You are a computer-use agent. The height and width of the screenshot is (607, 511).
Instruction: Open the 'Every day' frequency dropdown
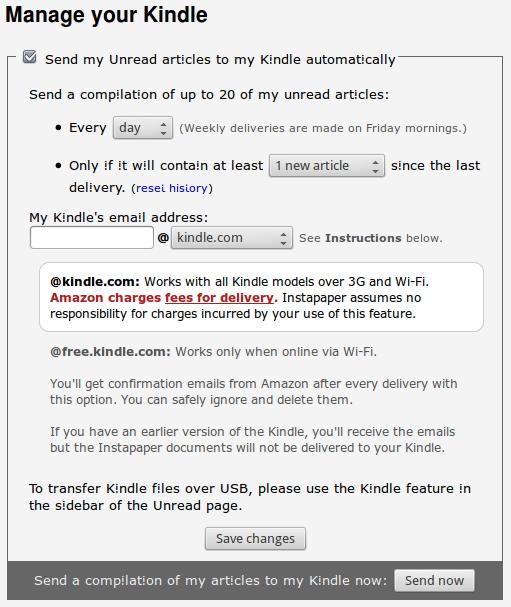143,128
